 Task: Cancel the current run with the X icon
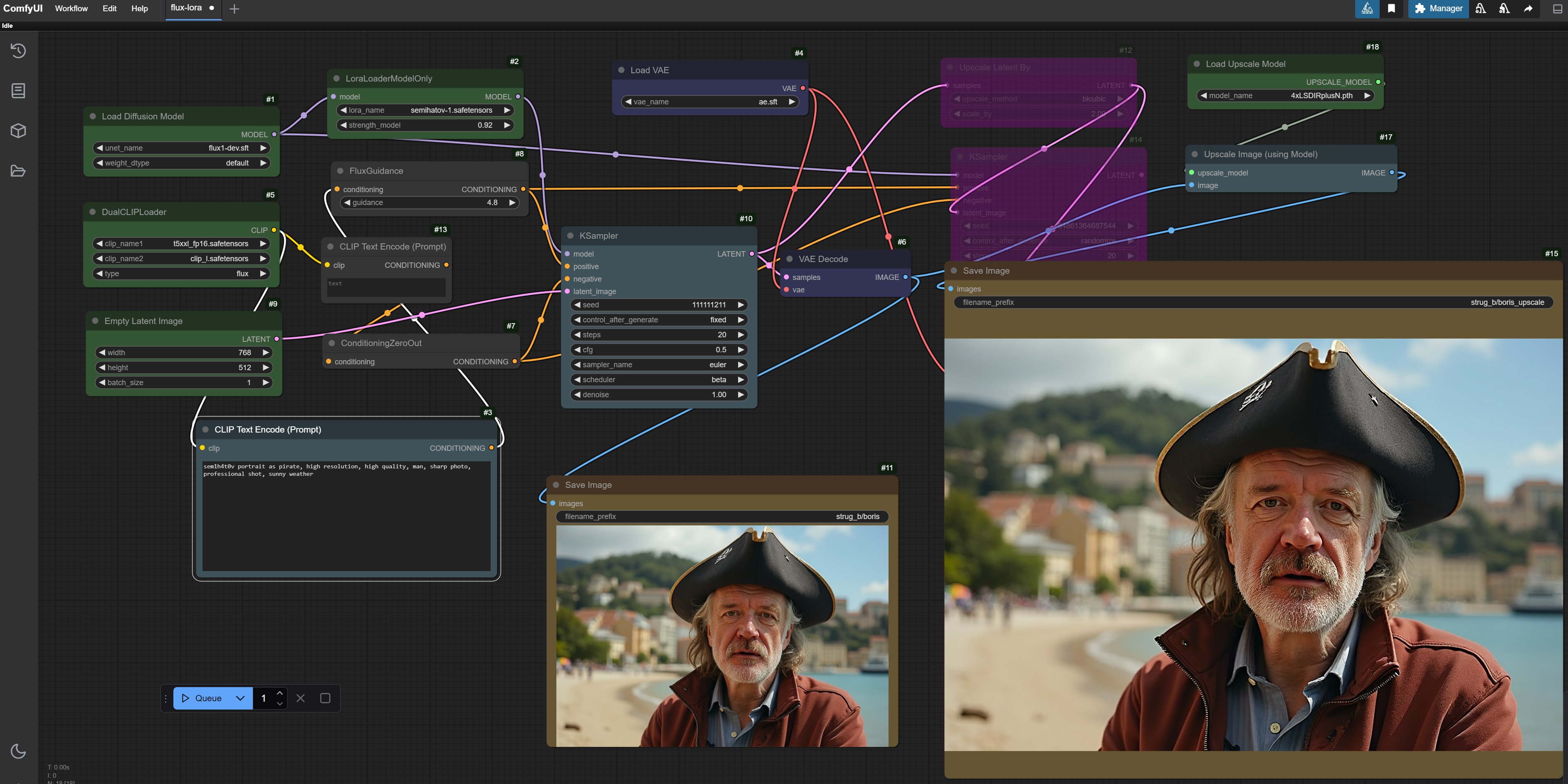coord(300,698)
